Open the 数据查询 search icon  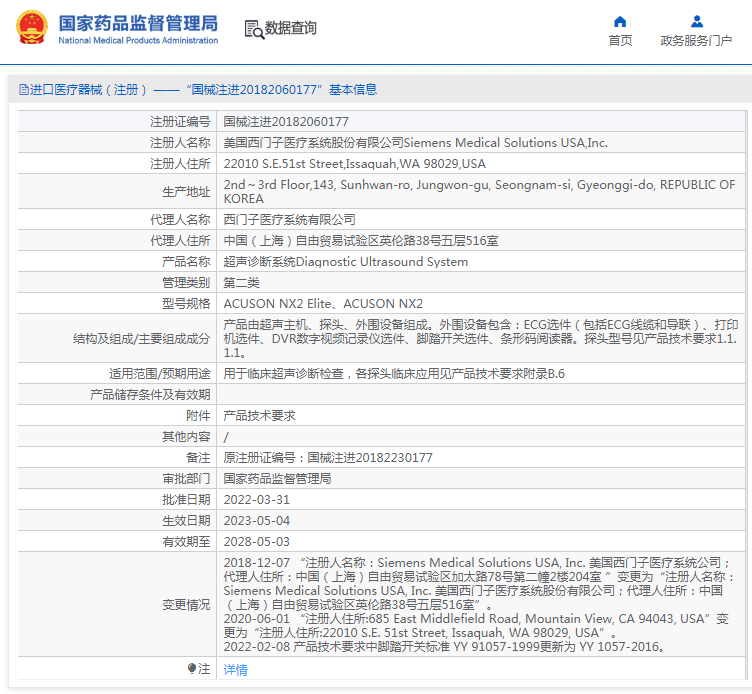tap(254, 29)
